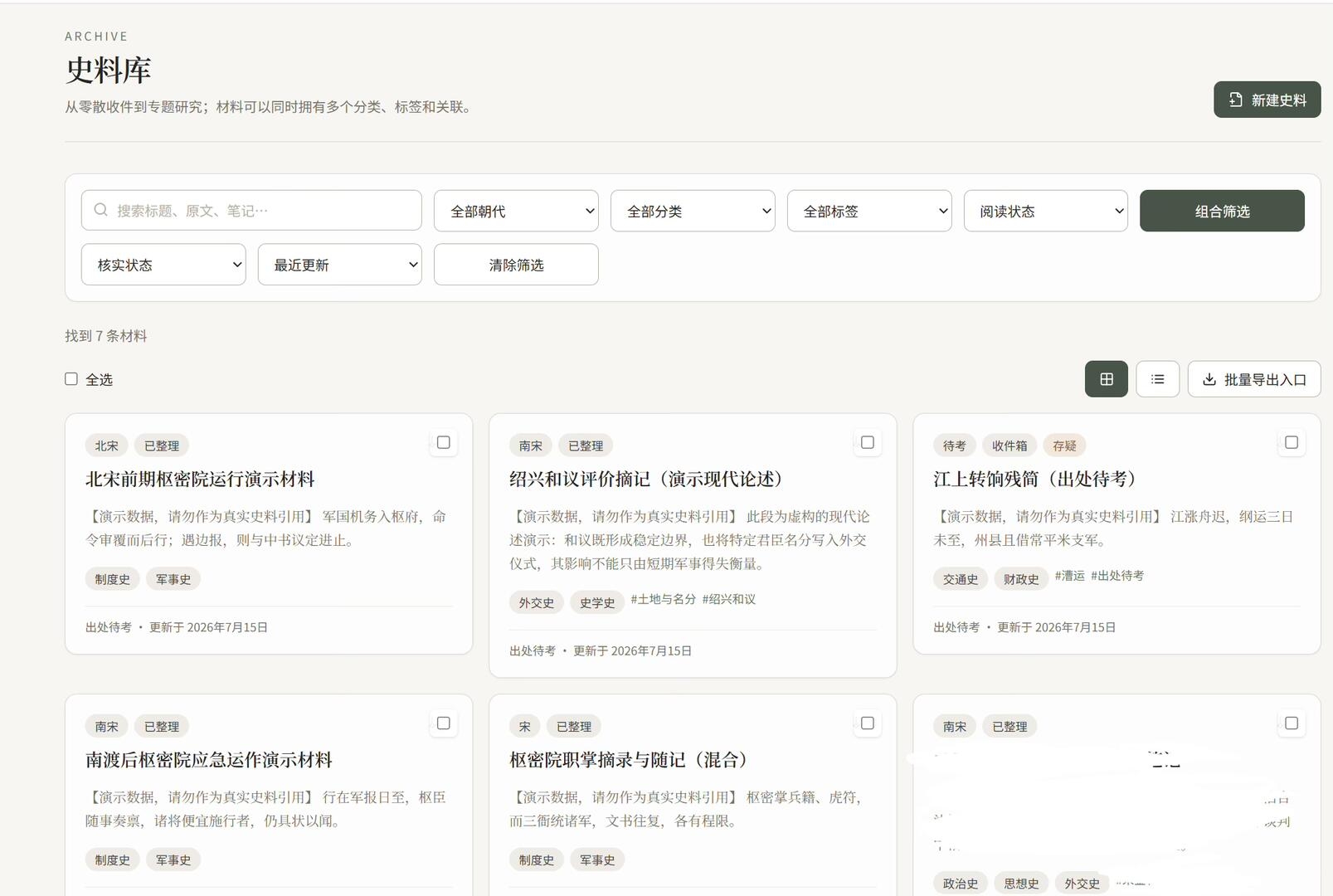Click the #绍兴和议 hashtag
This screenshot has width=1333, height=896.
(729, 599)
